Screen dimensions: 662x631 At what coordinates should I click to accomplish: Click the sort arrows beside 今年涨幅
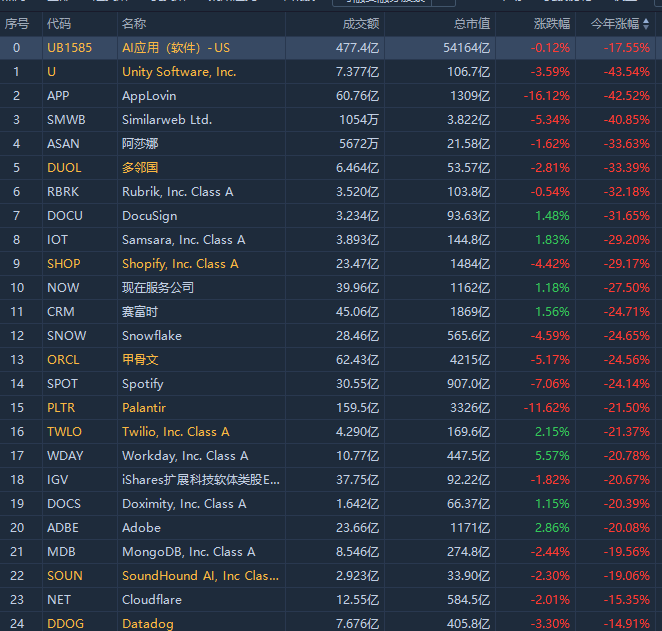(x=646, y=24)
